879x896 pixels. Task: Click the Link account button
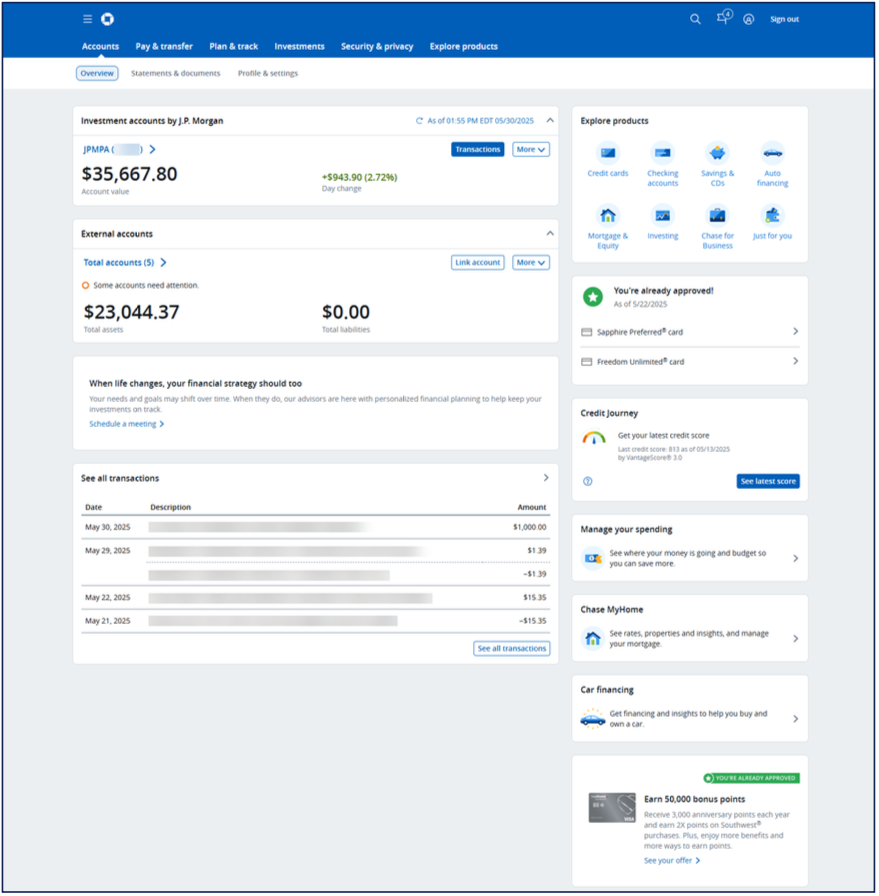click(x=479, y=263)
